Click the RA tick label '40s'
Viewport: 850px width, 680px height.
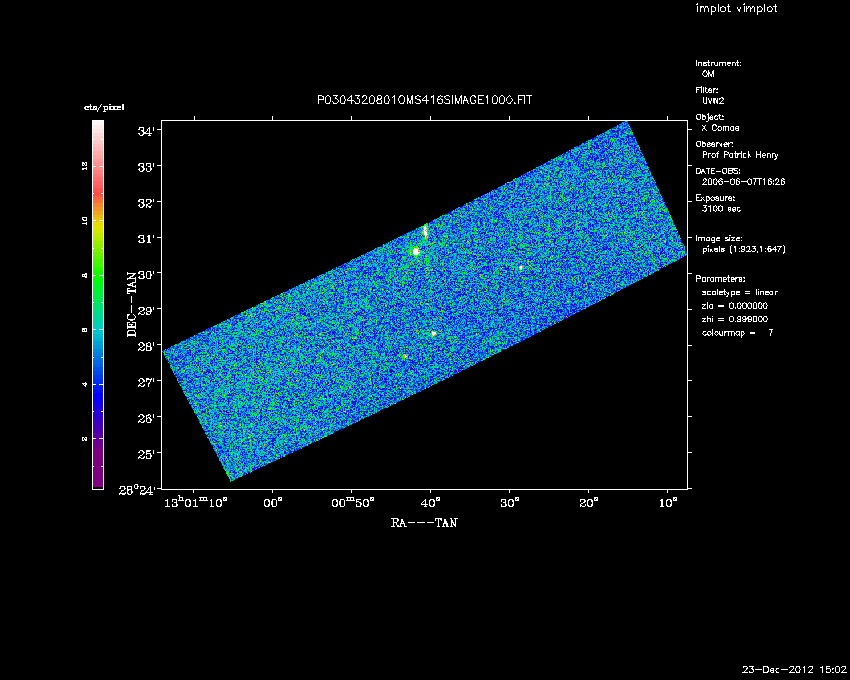tap(431, 503)
